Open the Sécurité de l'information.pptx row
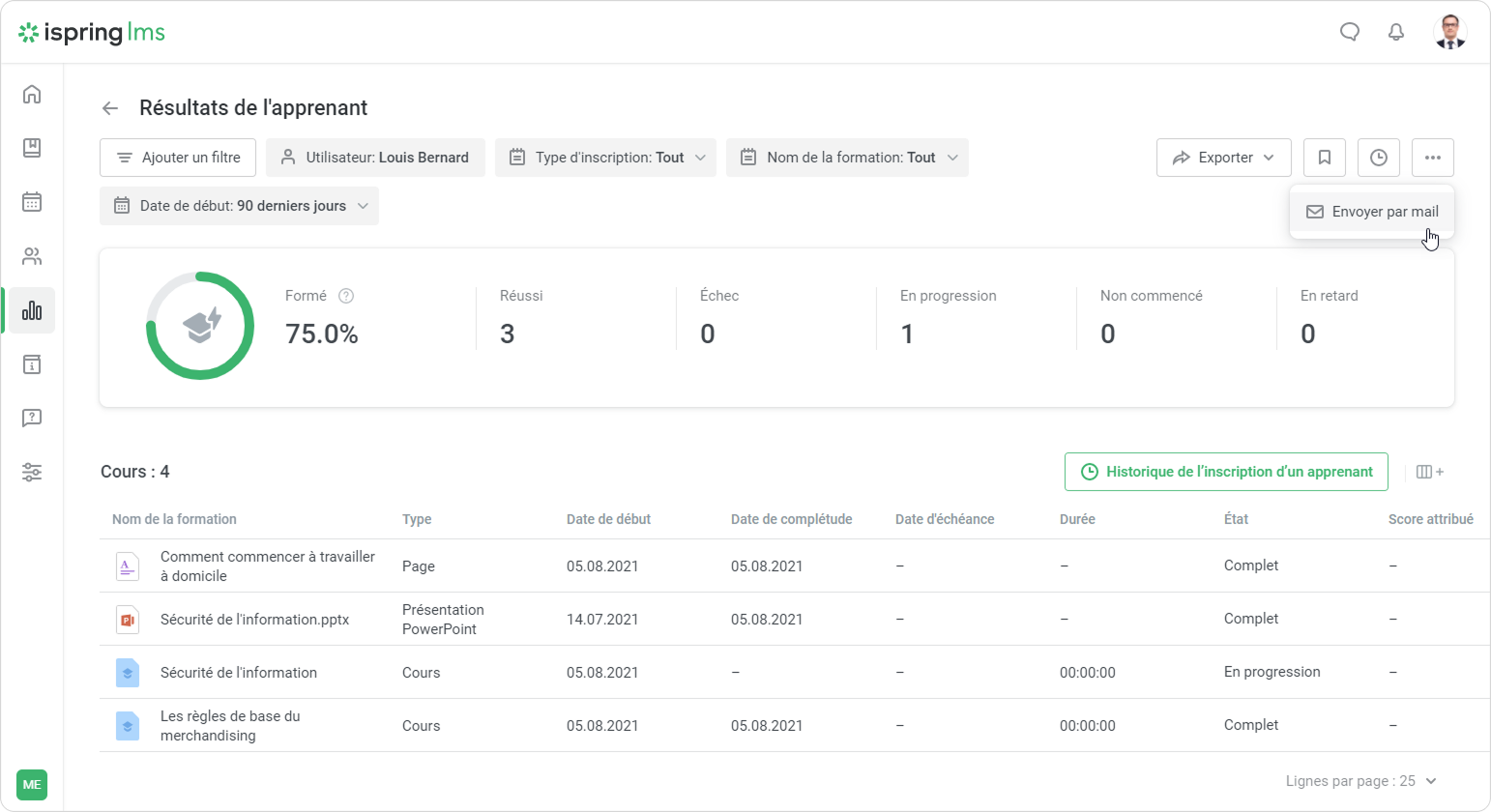The width and height of the screenshot is (1491, 812). pyautogui.click(x=254, y=620)
